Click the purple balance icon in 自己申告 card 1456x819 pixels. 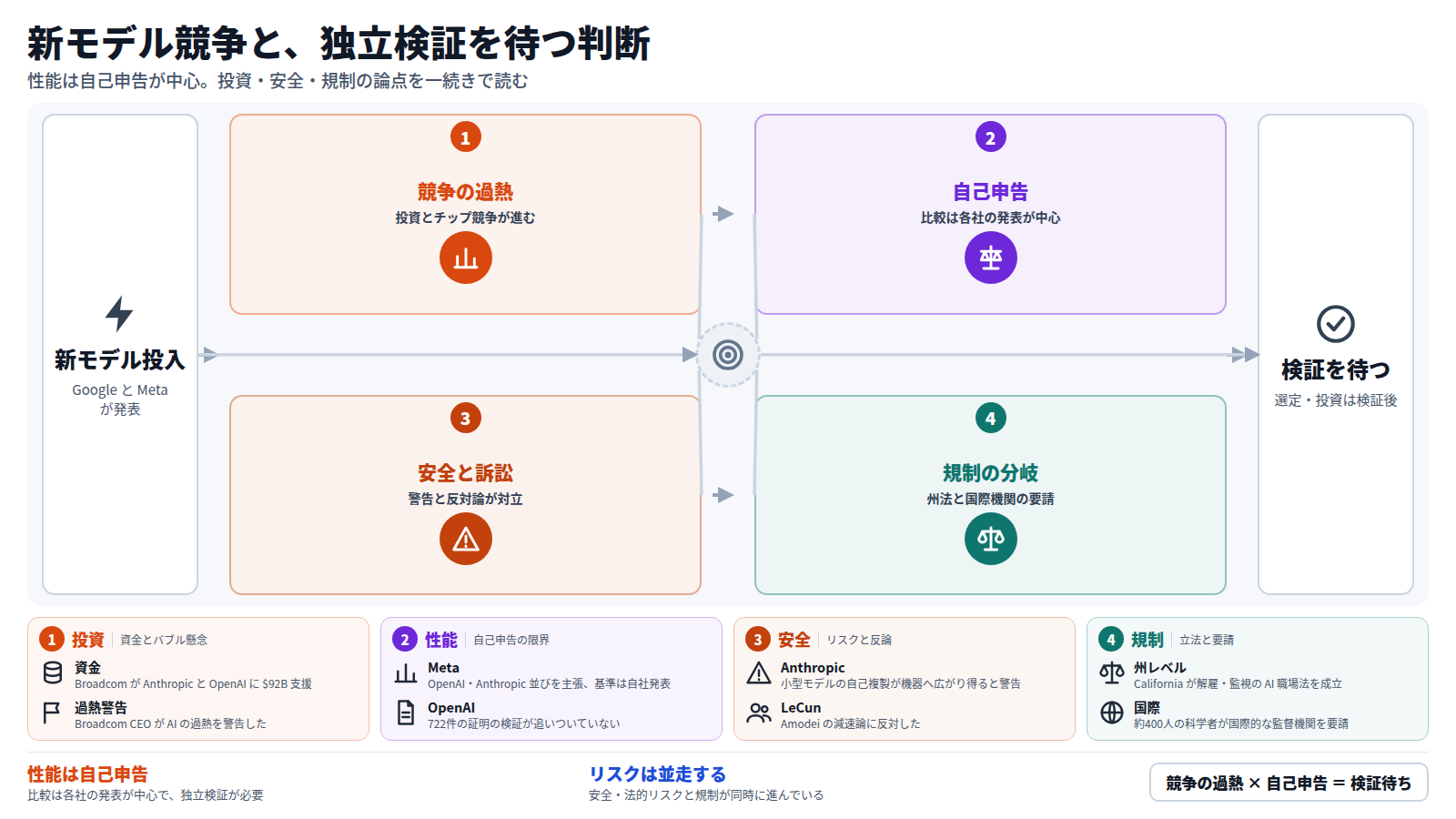click(991, 258)
